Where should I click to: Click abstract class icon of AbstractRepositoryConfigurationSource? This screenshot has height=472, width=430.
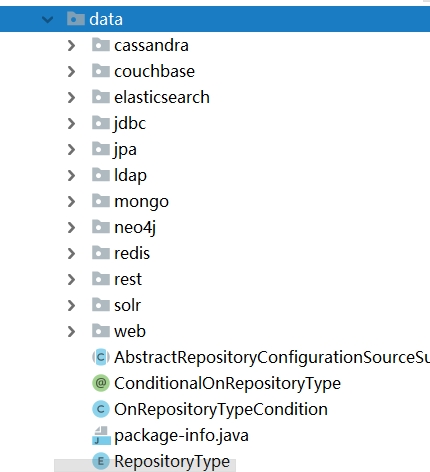(101, 357)
